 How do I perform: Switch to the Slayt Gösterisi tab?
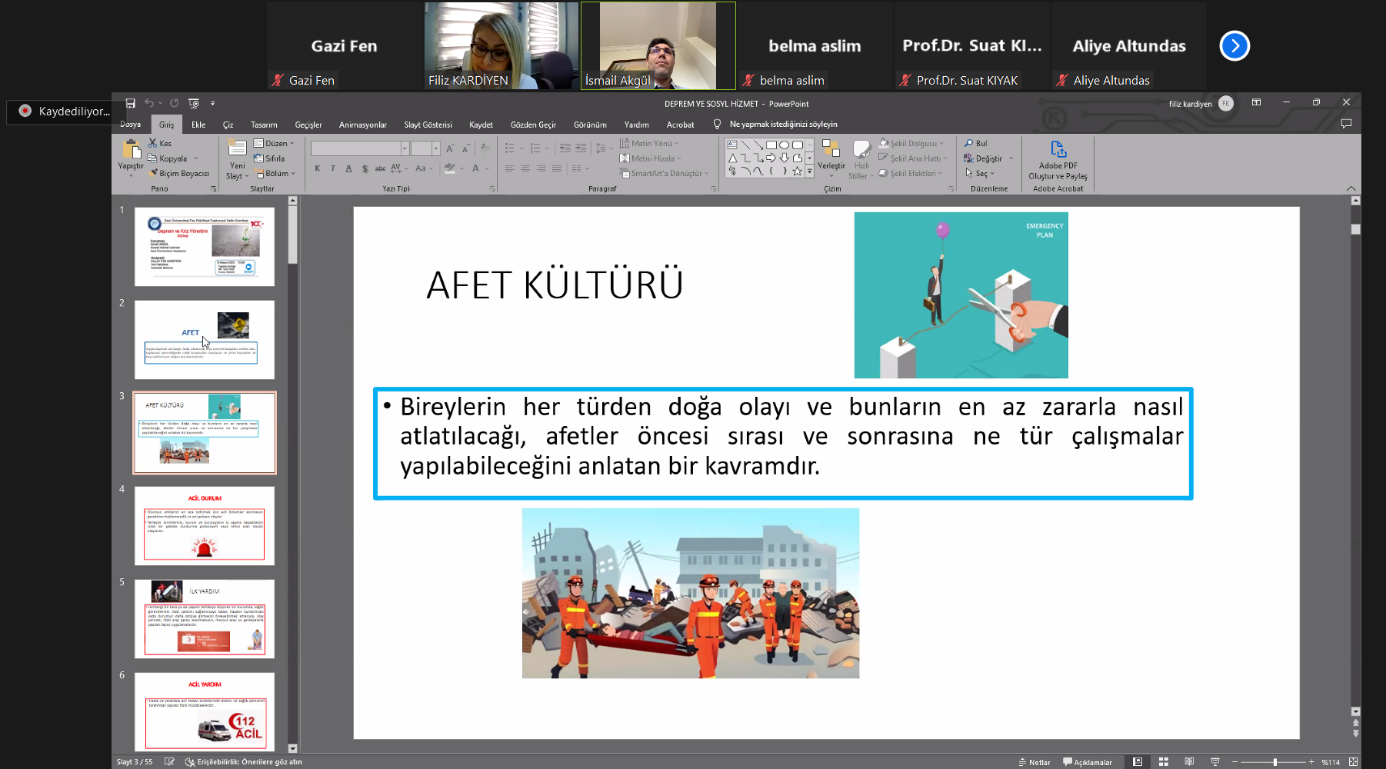point(427,125)
